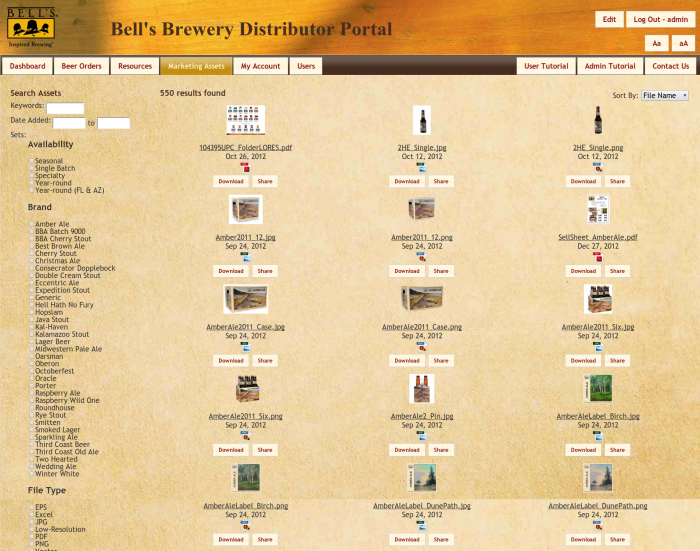This screenshot has width=700, height=551.
Task: Open the AmberAleLabel_DunePath.png file link
Action: click(598, 506)
